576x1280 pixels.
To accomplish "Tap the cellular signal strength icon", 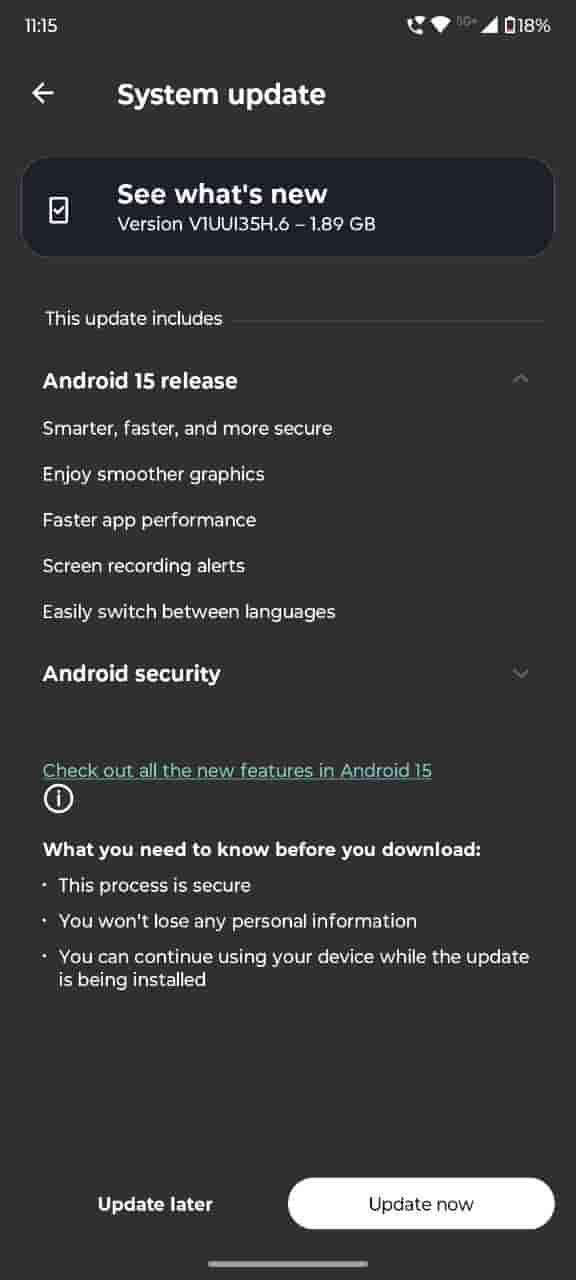I will pyautogui.click(x=489, y=26).
